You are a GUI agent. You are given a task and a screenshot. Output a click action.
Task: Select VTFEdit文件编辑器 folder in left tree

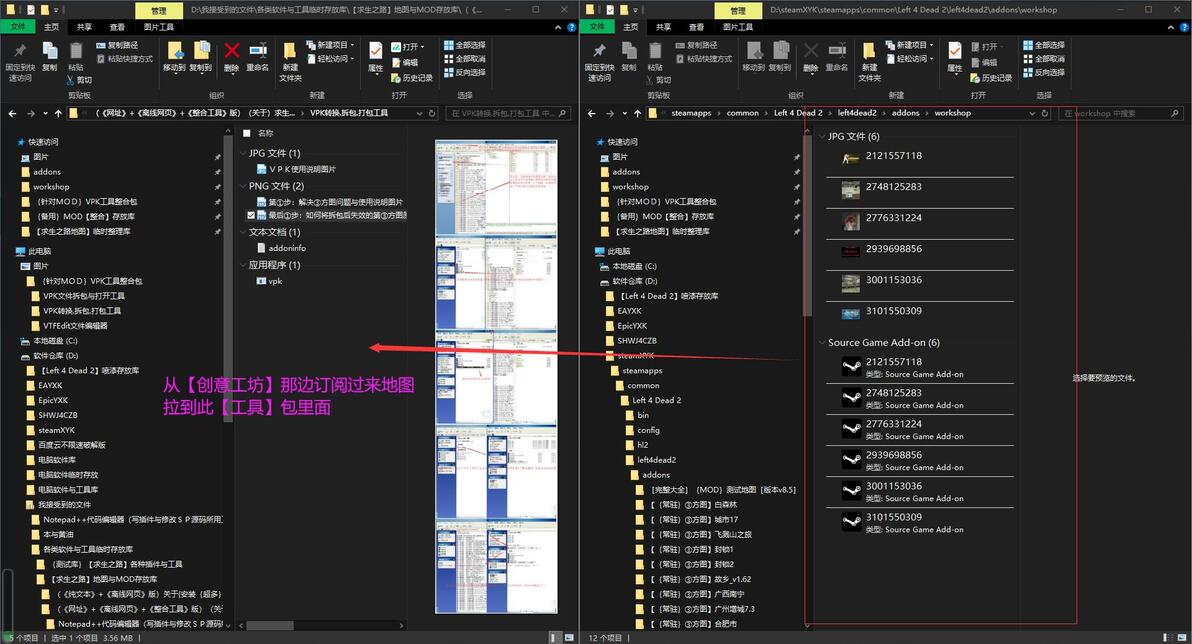tap(69, 326)
